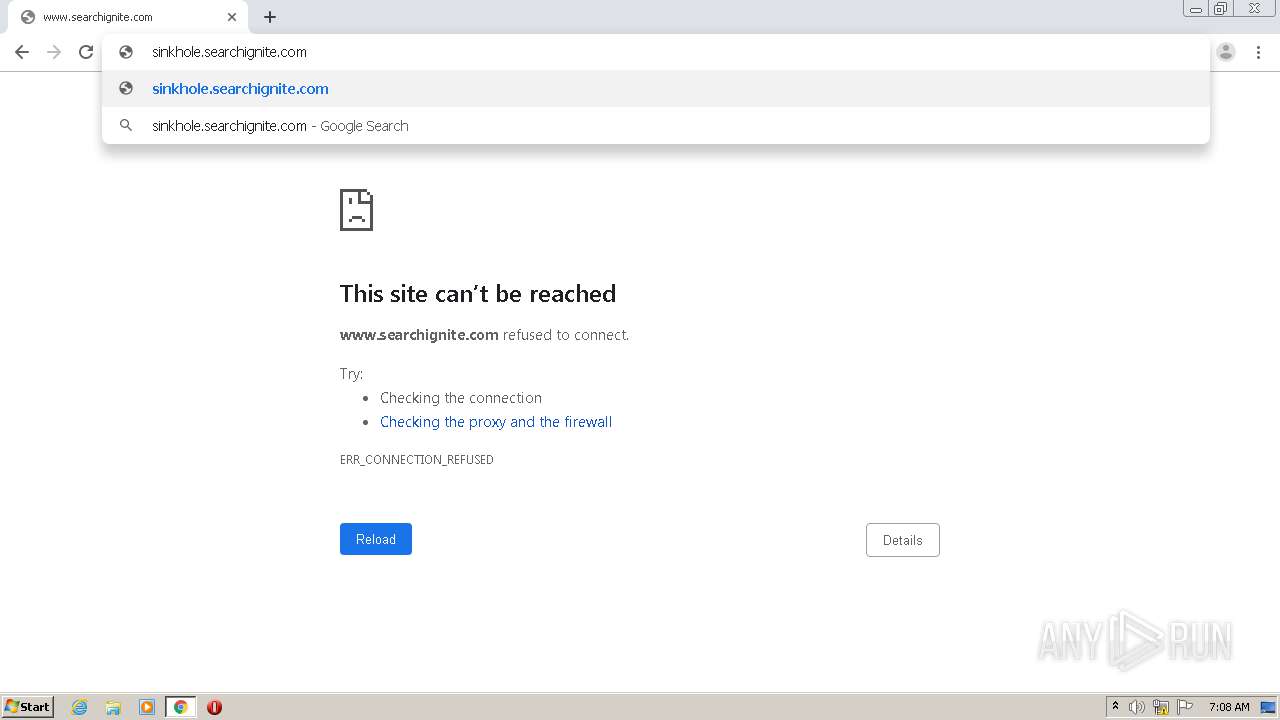1280x720 pixels.
Task: Click the forward navigation arrow
Action: pyautogui.click(x=54, y=52)
